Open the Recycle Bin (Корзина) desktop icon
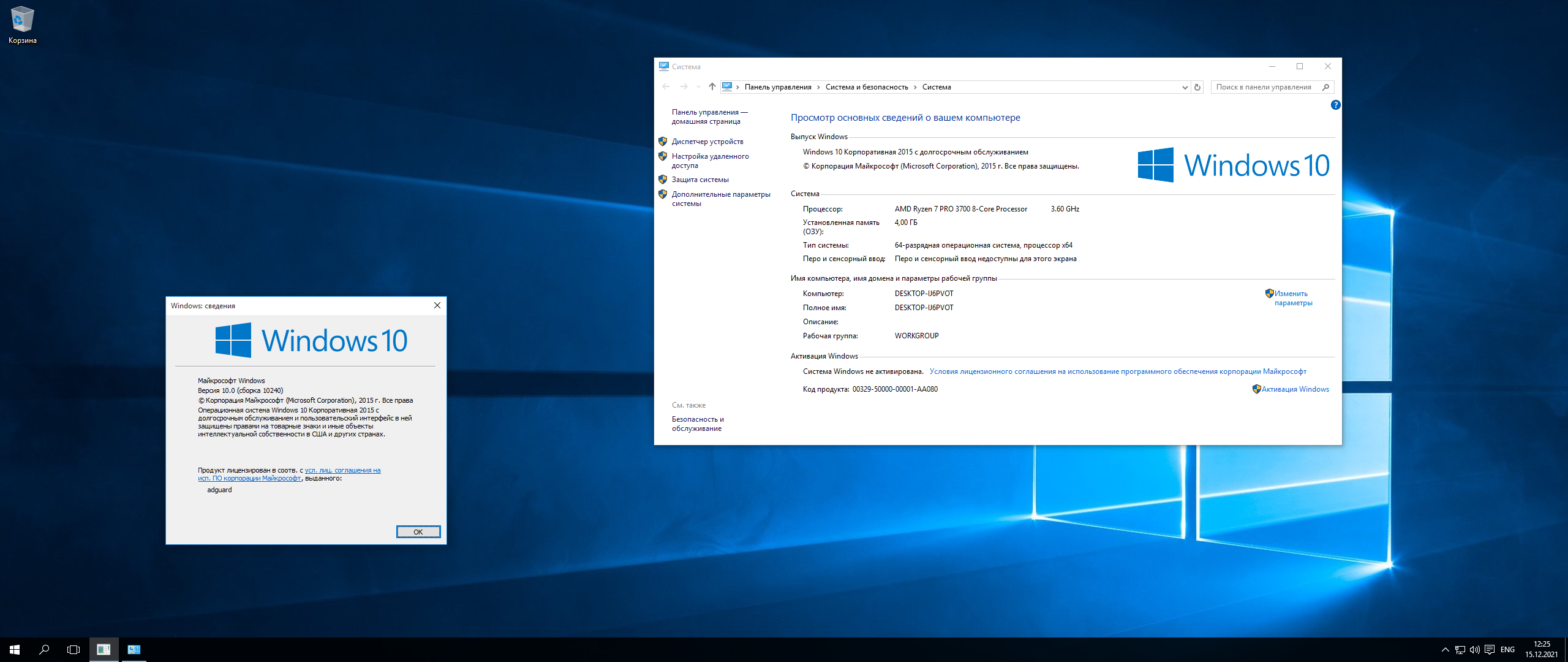The height and width of the screenshot is (662, 1568). pyautogui.click(x=23, y=25)
